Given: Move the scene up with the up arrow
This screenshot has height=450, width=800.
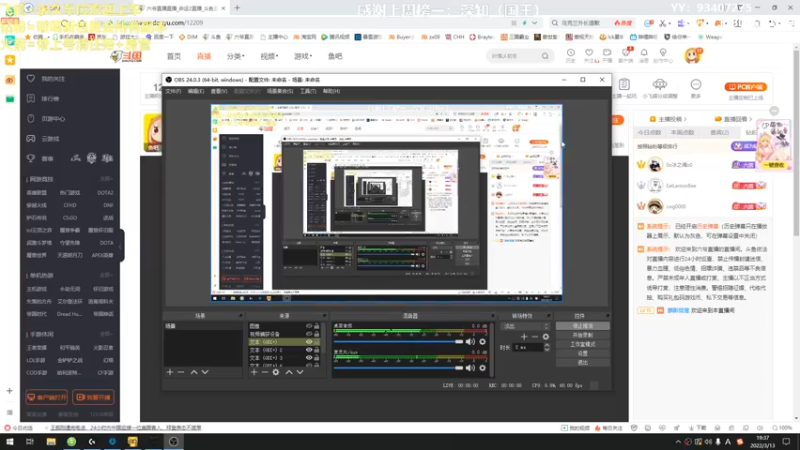Looking at the screenshot, I should point(194,372).
